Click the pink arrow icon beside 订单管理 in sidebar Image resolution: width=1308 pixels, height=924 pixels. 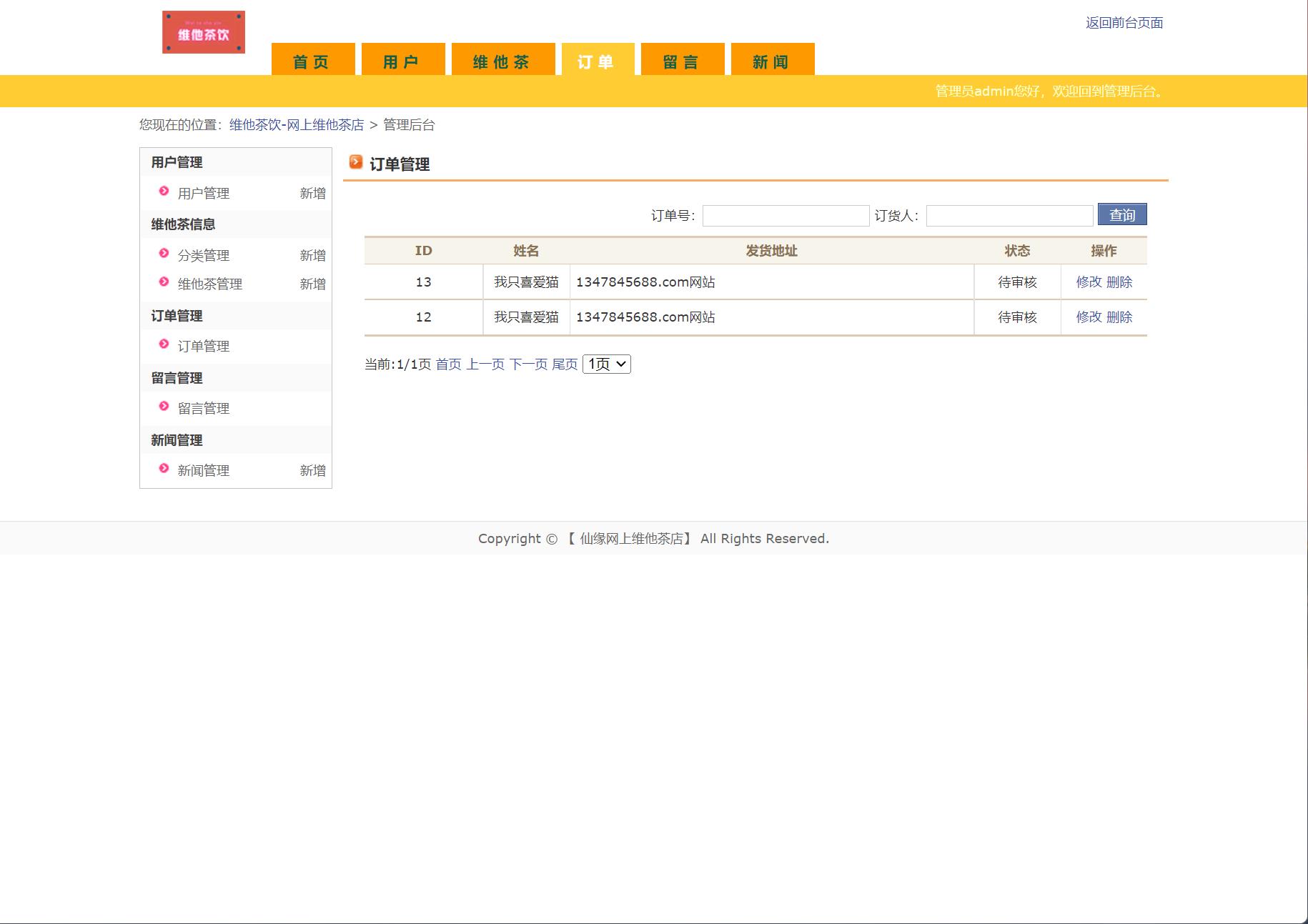point(162,346)
